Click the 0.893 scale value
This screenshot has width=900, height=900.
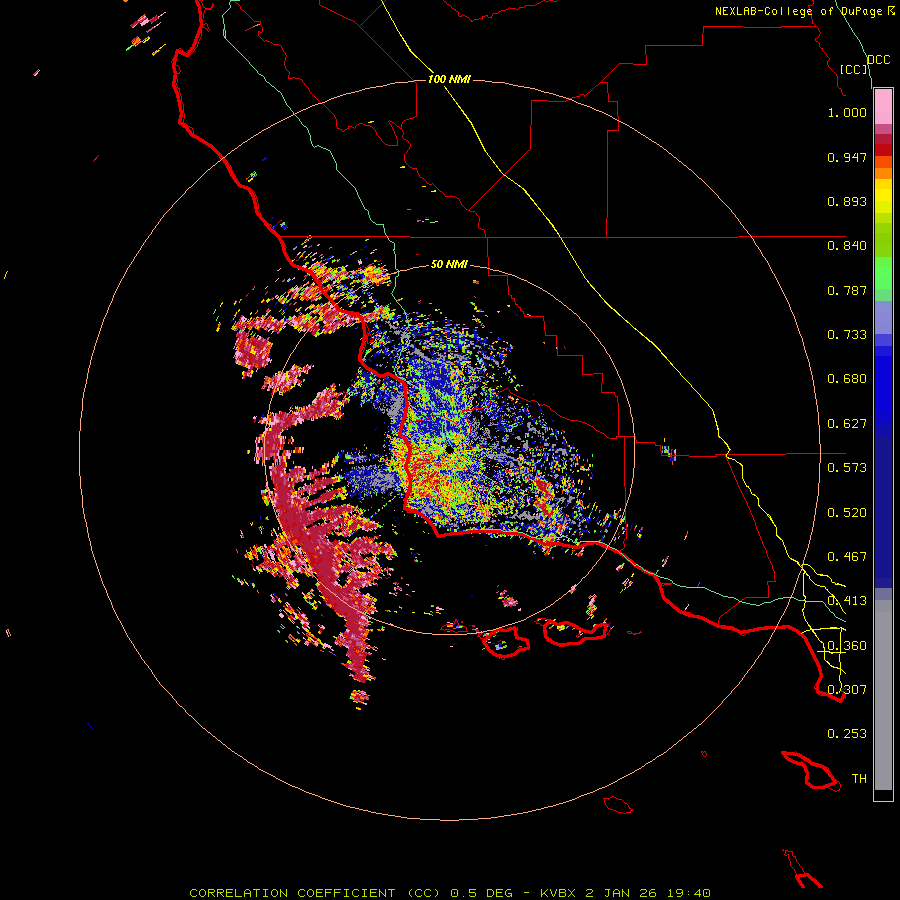[x=847, y=201]
